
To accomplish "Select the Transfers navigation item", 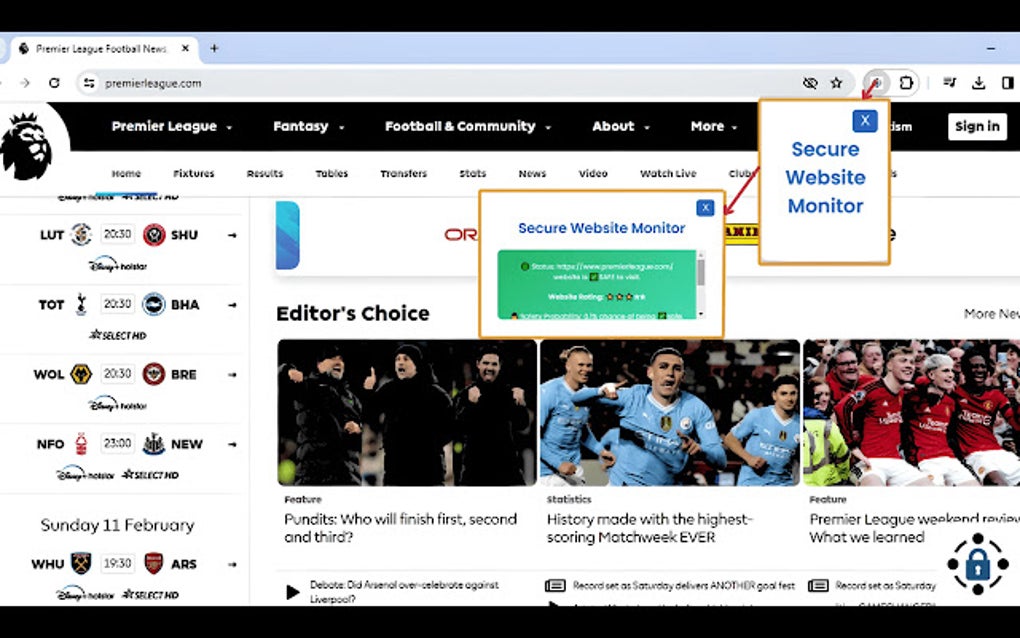I will (x=403, y=173).
